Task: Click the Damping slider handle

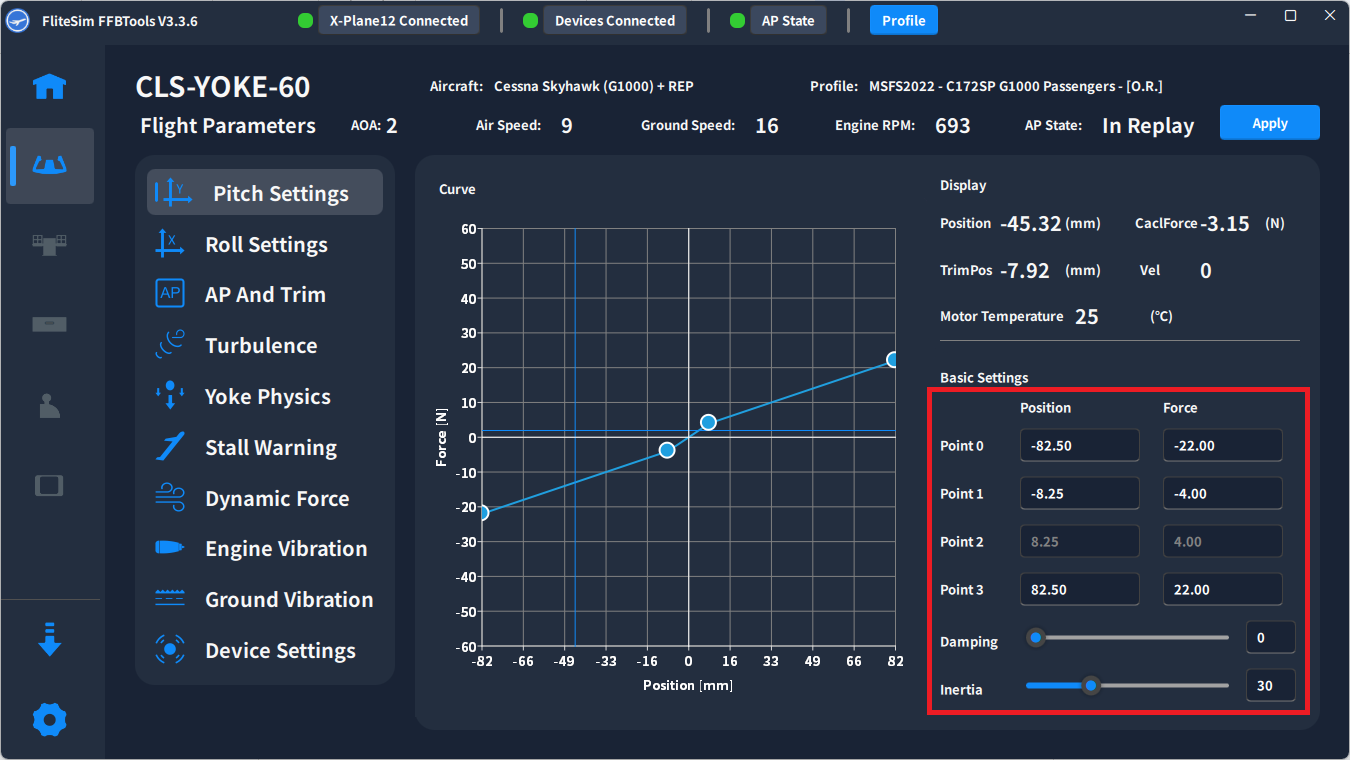Action: coord(1036,637)
